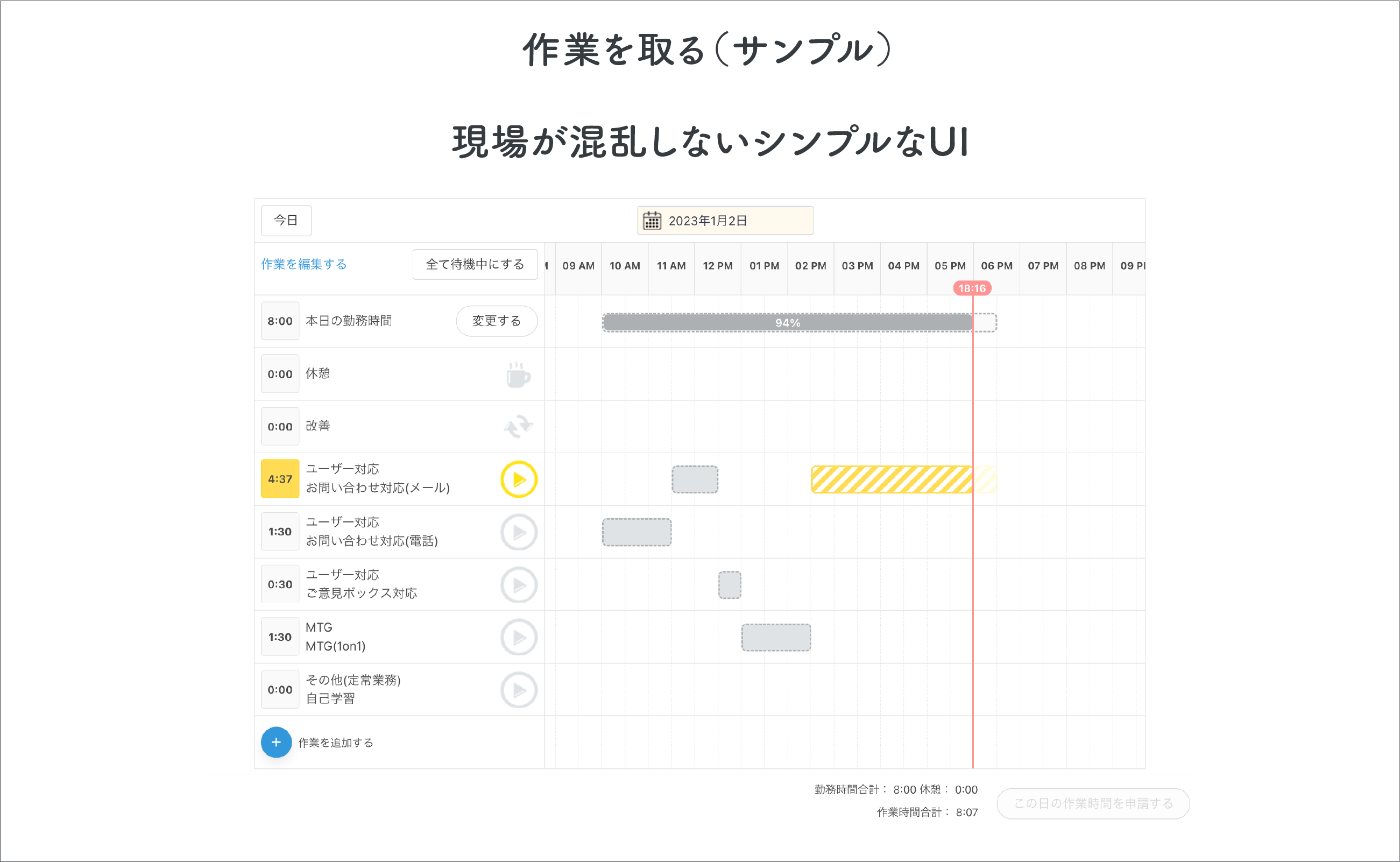Start the 自己学習 task play button
Viewport: 1400px width, 862px height.
tap(519, 690)
